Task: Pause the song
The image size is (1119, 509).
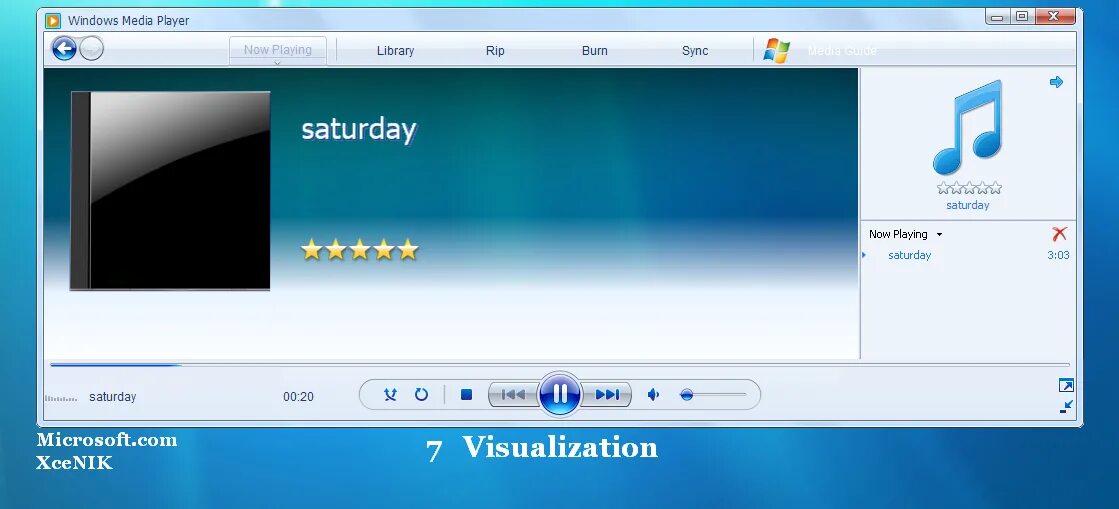Action: coord(560,394)
